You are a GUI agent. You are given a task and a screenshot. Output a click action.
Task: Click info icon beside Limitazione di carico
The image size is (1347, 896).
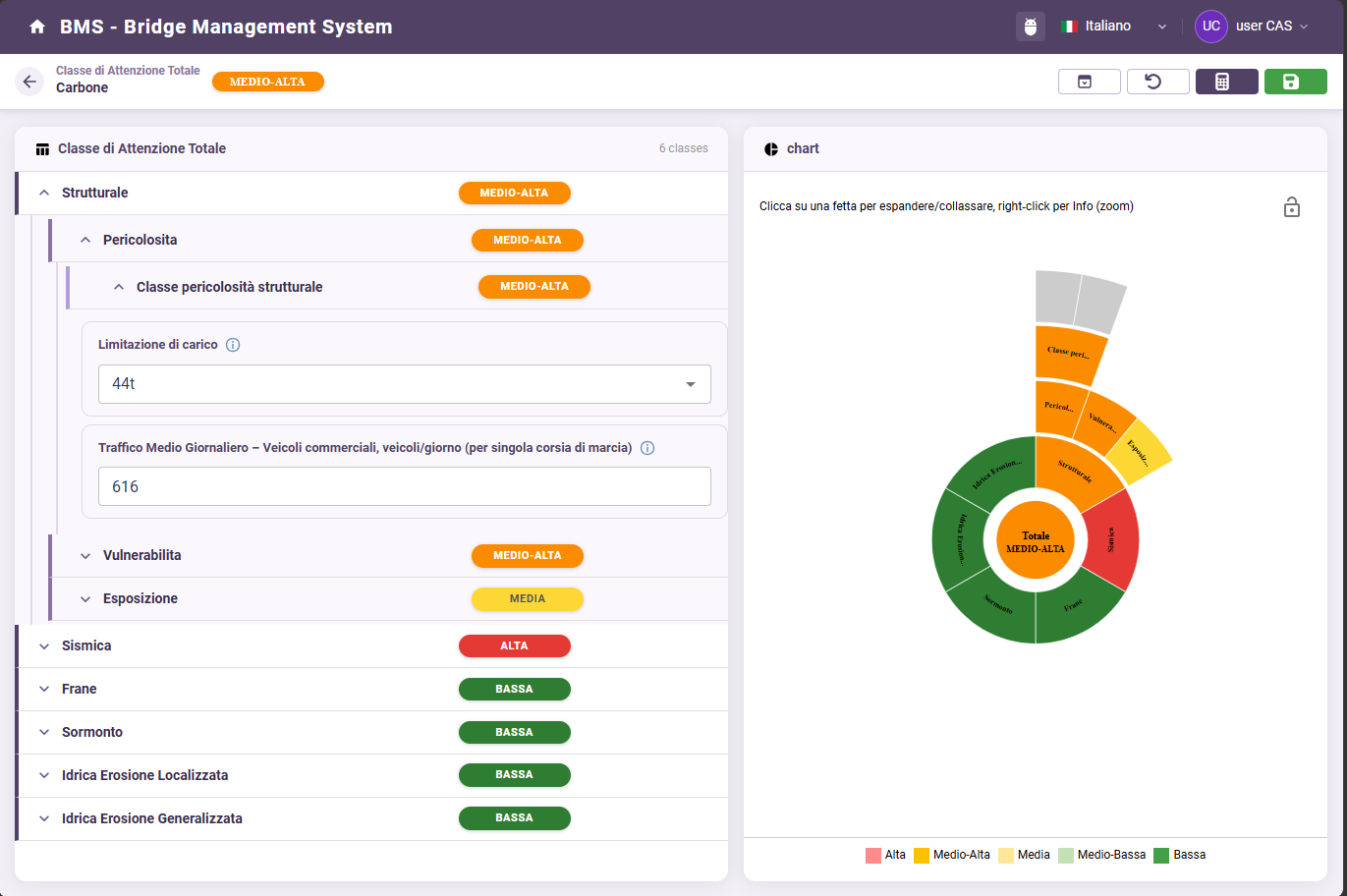pos(233,345)
